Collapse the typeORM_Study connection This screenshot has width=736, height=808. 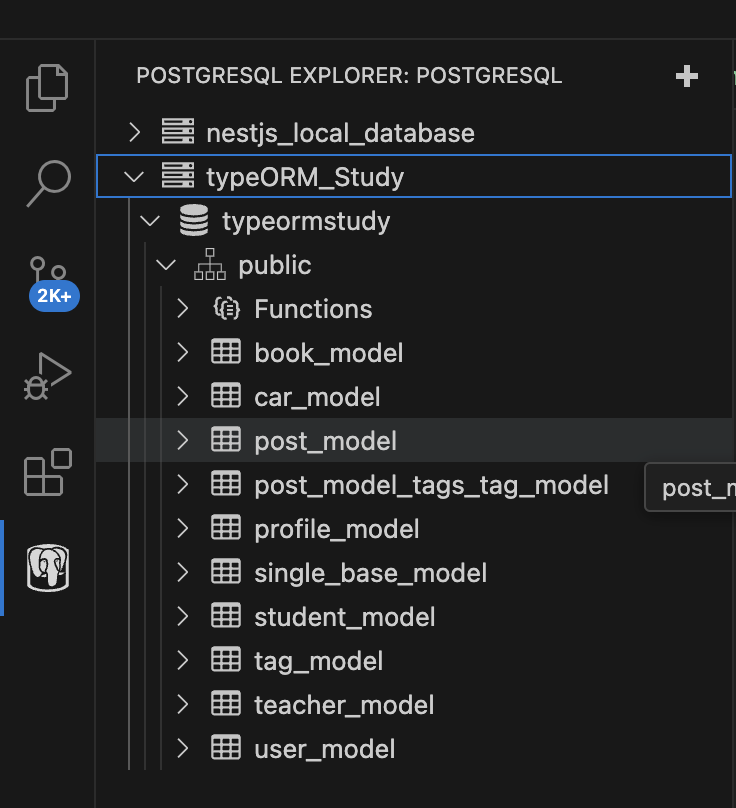pyautogui.click(x=135, y=177)
